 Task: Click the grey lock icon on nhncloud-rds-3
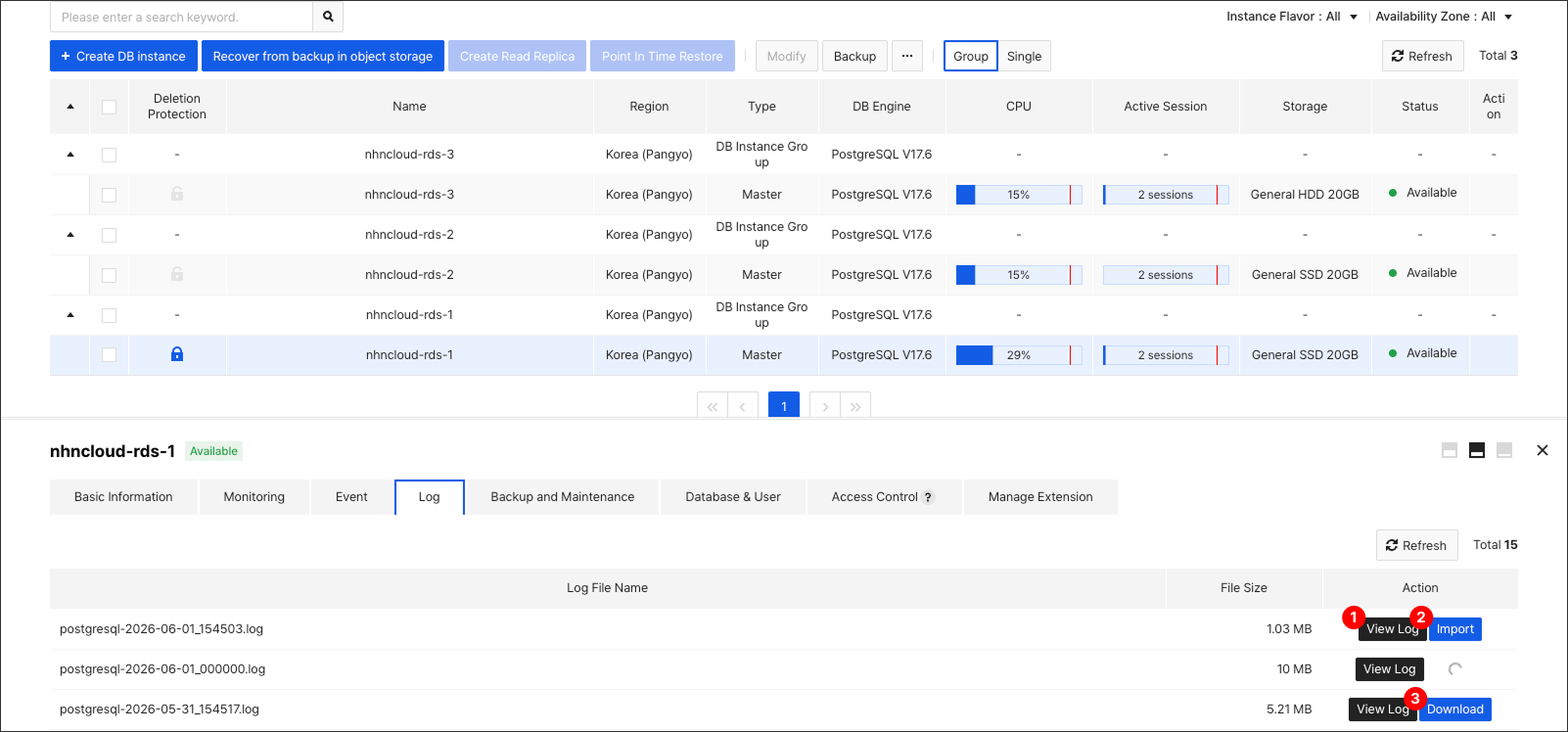point(177,194)
